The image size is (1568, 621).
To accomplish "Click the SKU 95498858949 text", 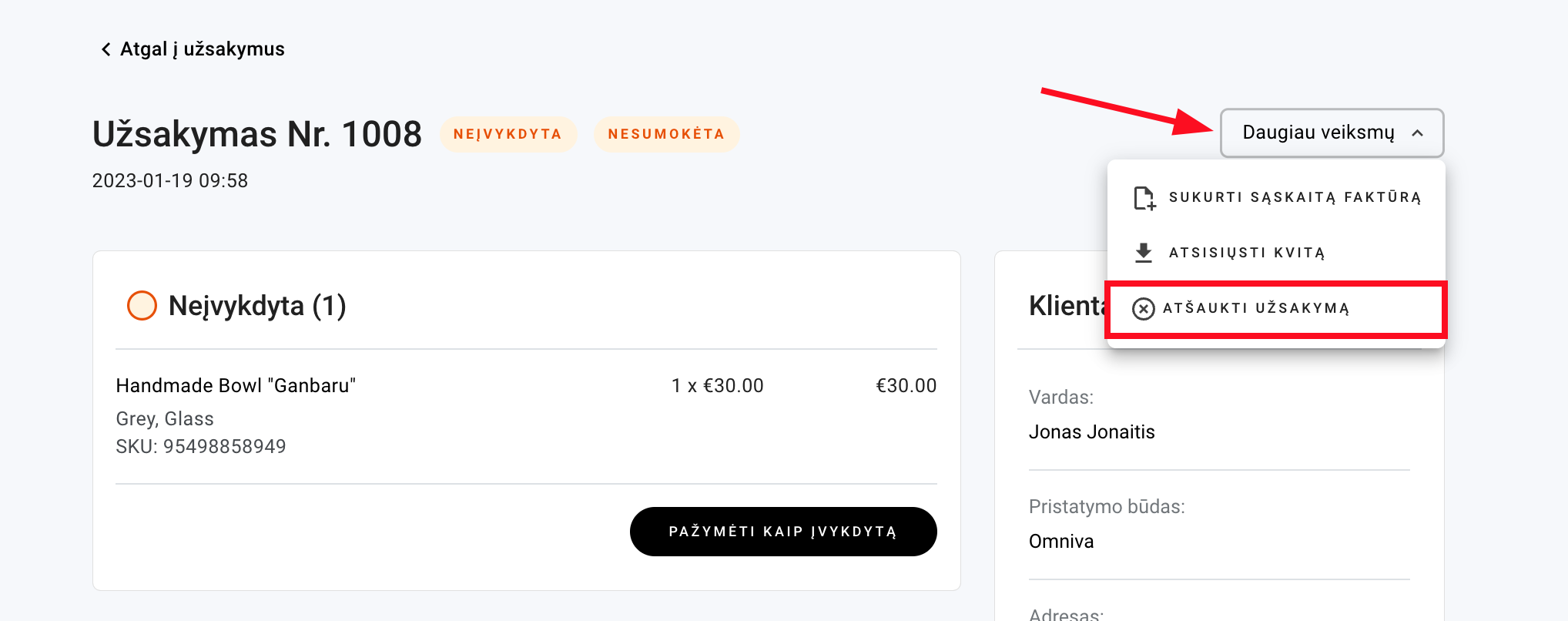I will (201, 447).
